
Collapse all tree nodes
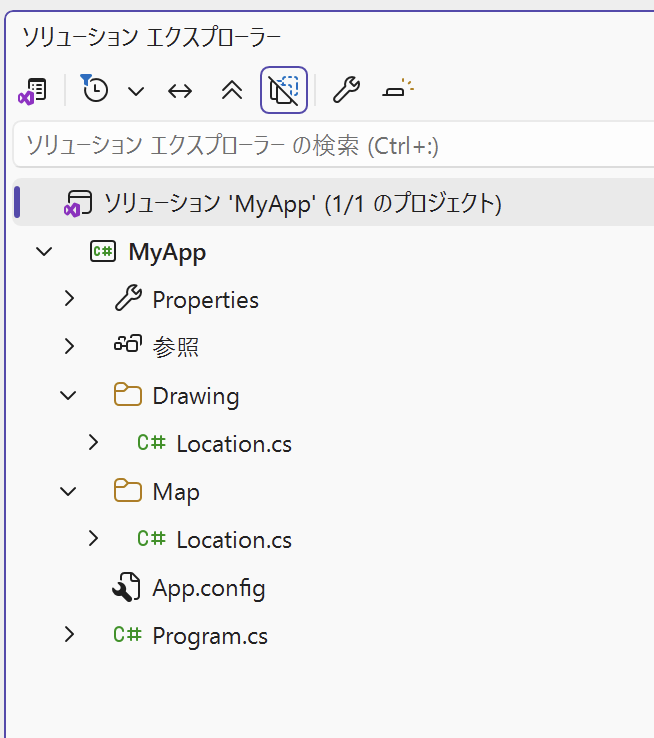[232, 90]
